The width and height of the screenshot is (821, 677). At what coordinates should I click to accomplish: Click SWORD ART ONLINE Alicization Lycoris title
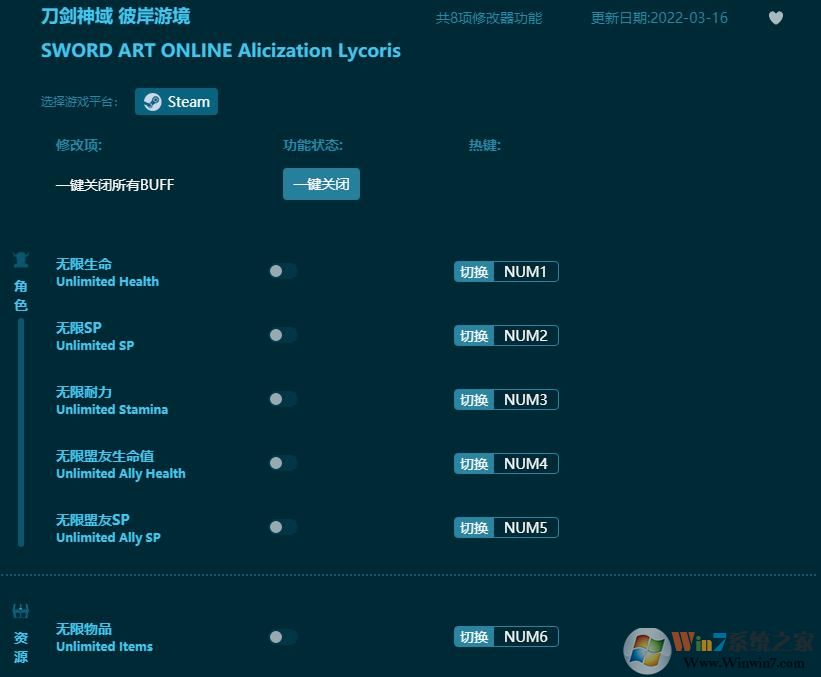coord(220,51)
